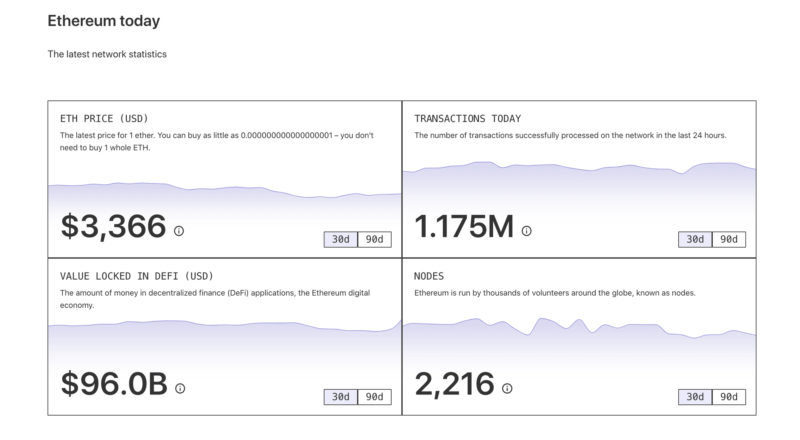
Task: Click the info icon beside the $3,366 ETH price
Action: click(179, 231)
